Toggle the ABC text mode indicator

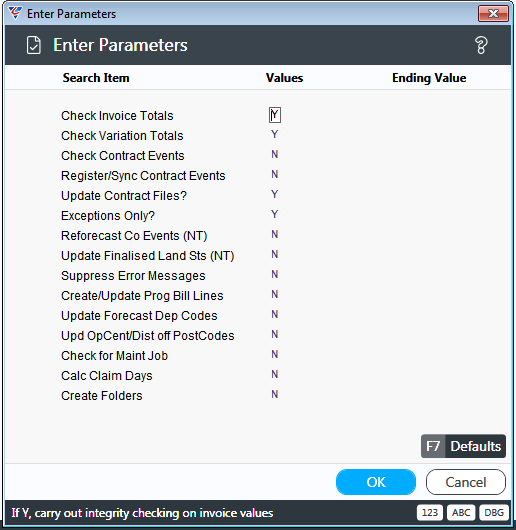pos(461,513)
